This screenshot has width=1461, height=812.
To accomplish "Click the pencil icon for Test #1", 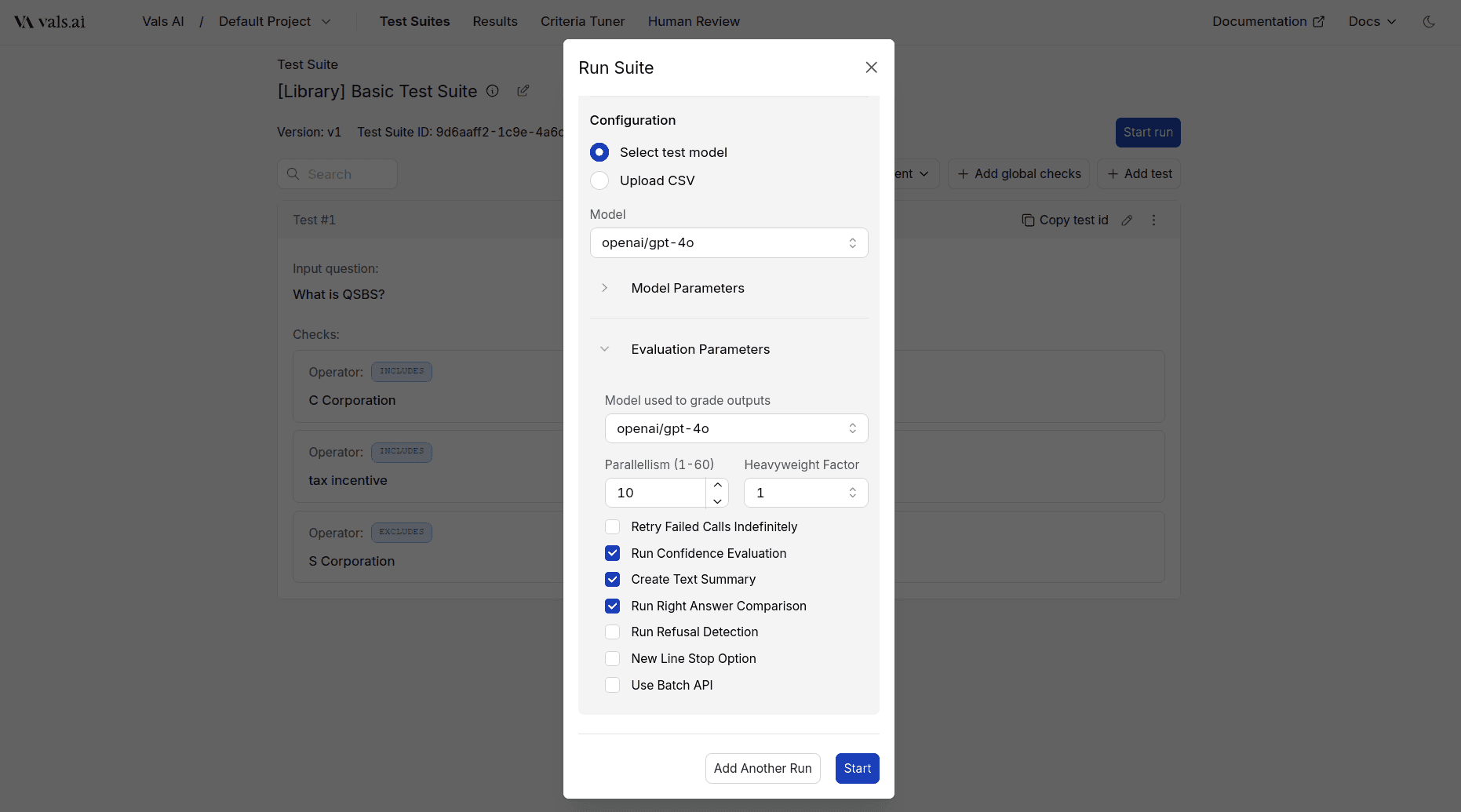I will (1127, 220).
